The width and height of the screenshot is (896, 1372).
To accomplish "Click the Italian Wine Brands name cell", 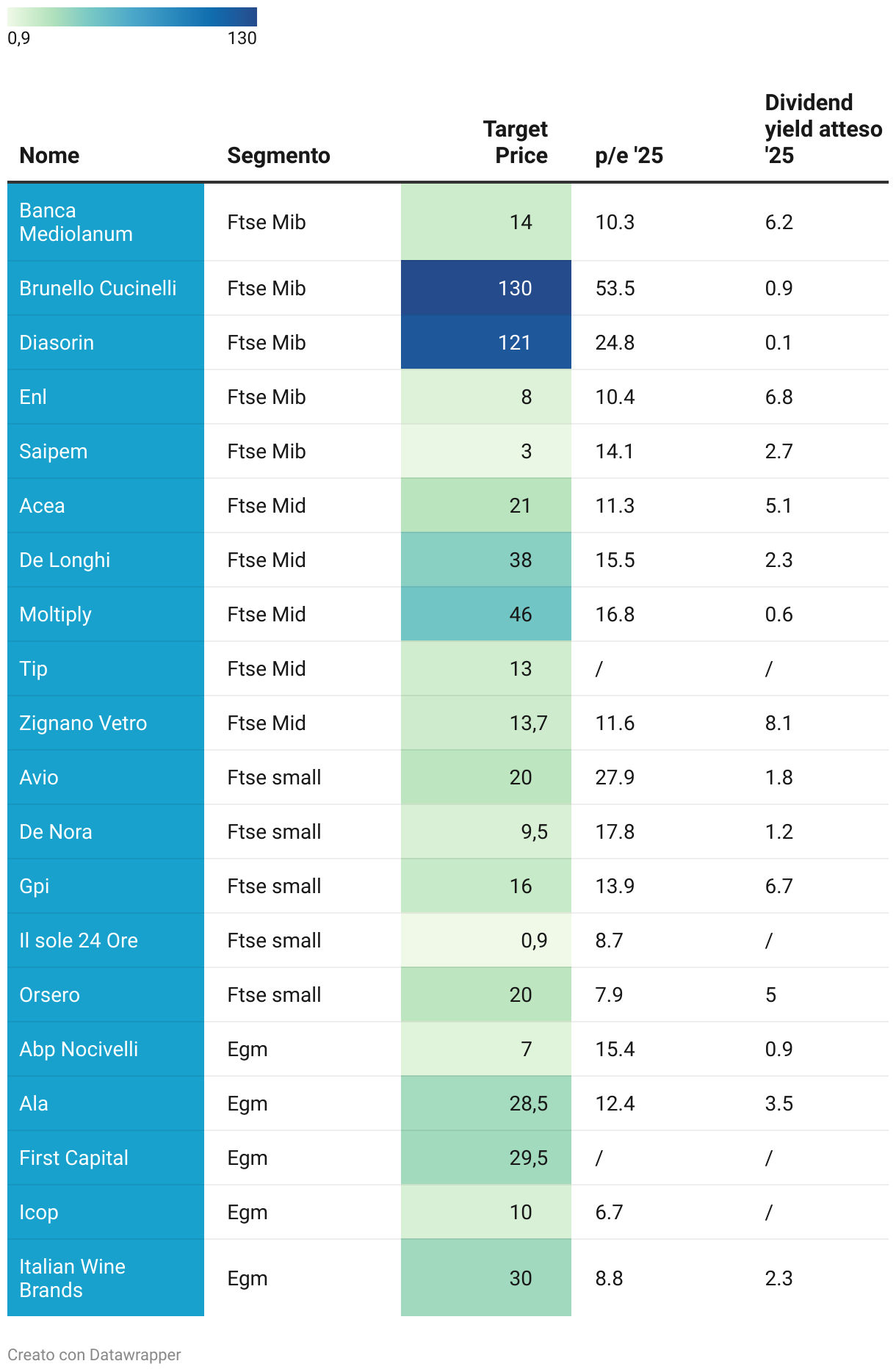I will tap(72, 1278).
